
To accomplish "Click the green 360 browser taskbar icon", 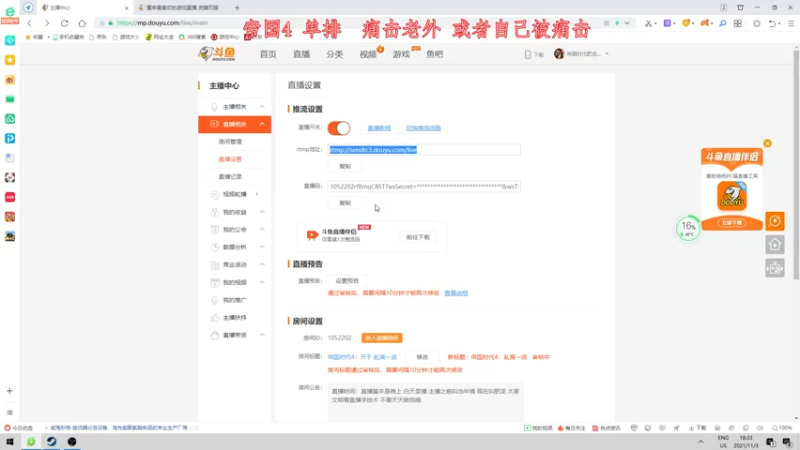I will [31, 442].
